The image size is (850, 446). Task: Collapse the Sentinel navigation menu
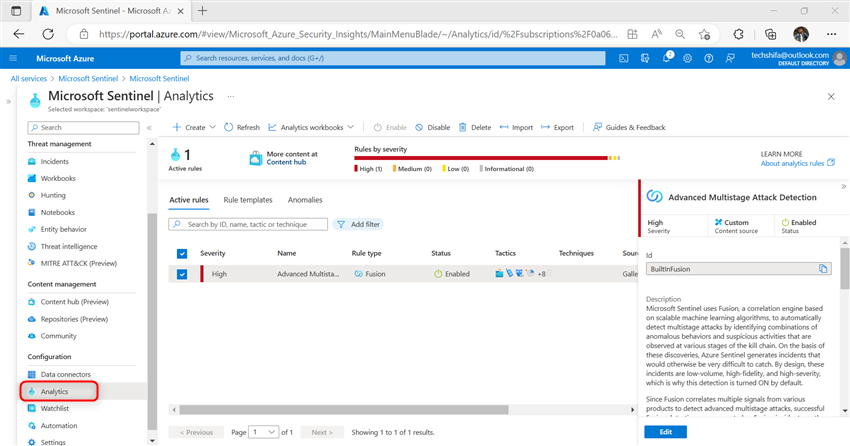pyautogui.click(x=149, y=128)
